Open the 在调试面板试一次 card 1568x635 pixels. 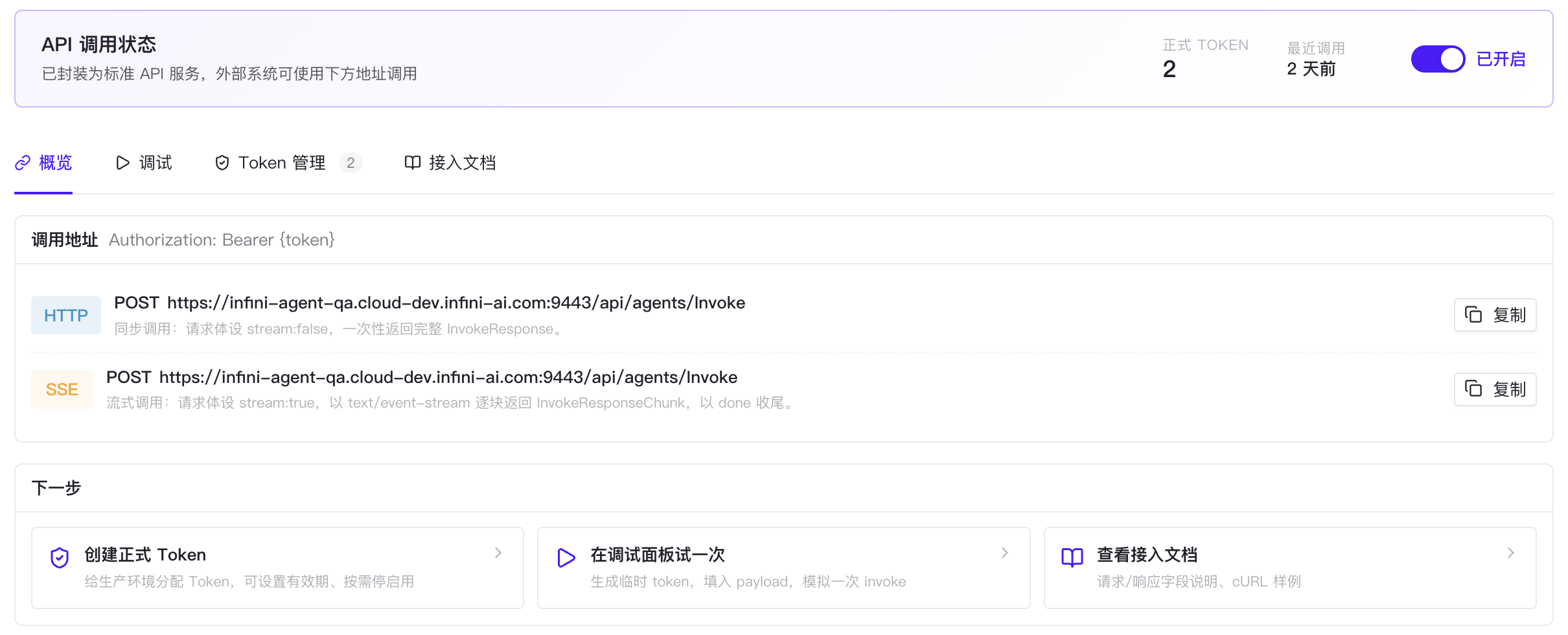[x=783, y=568]
